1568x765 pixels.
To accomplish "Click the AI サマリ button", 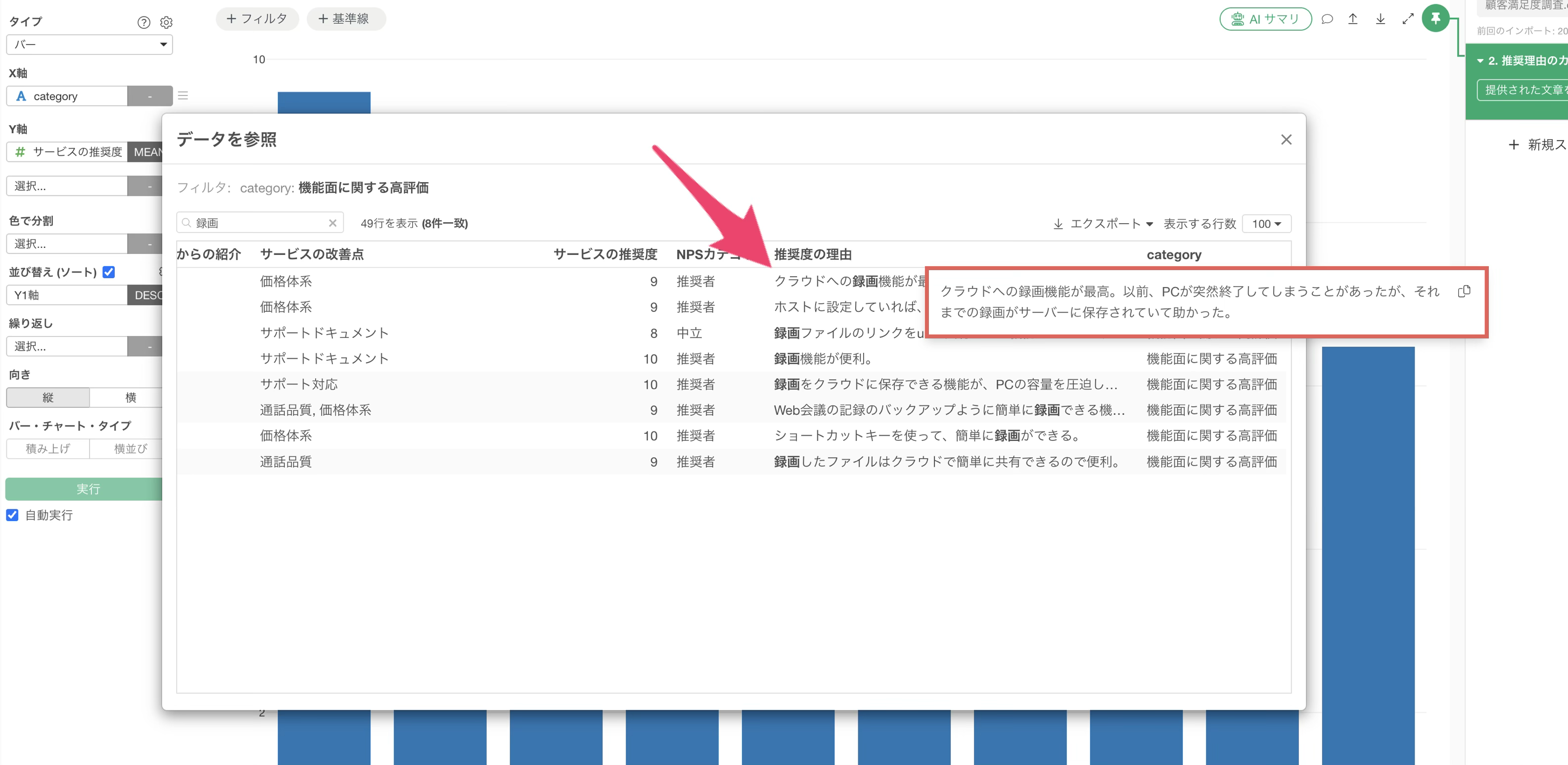I will [1265, 19].
